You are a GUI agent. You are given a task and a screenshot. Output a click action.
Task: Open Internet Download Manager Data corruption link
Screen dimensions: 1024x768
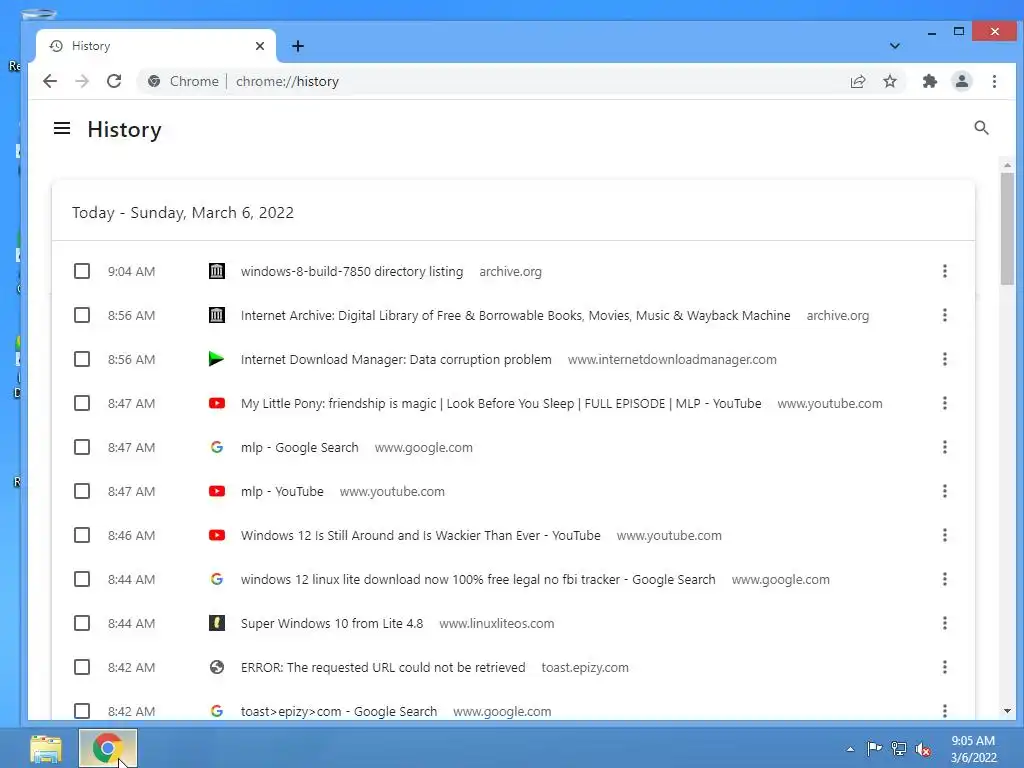[396, 359]
